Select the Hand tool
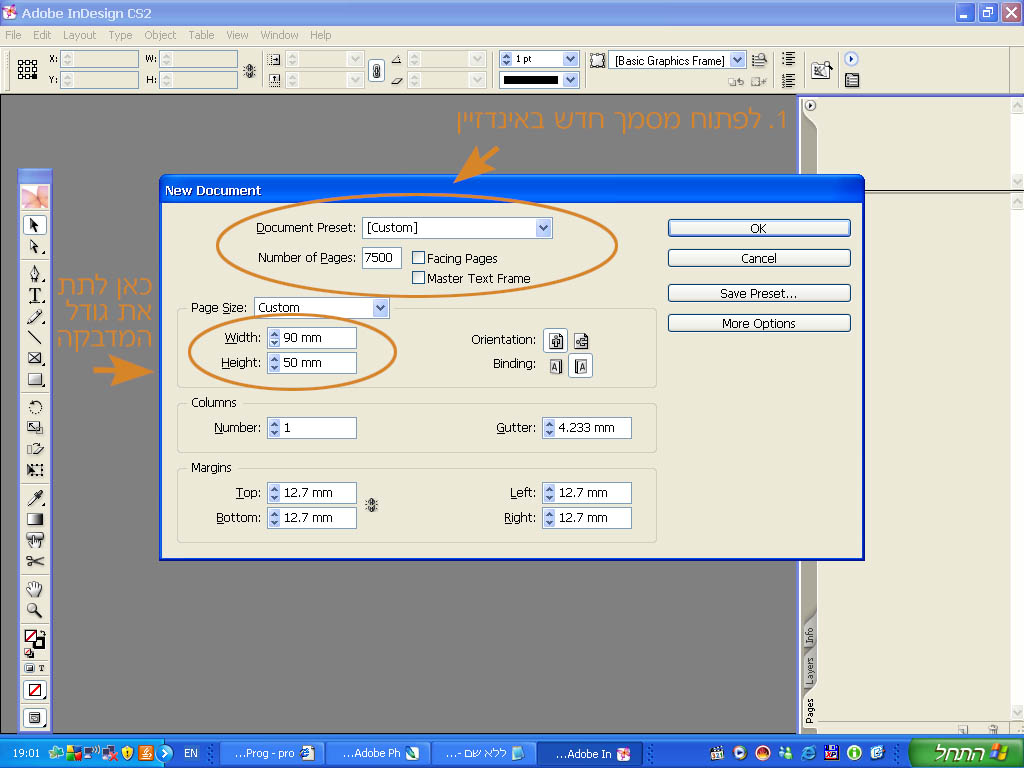Screen dimensions: 1024x768 35,589
